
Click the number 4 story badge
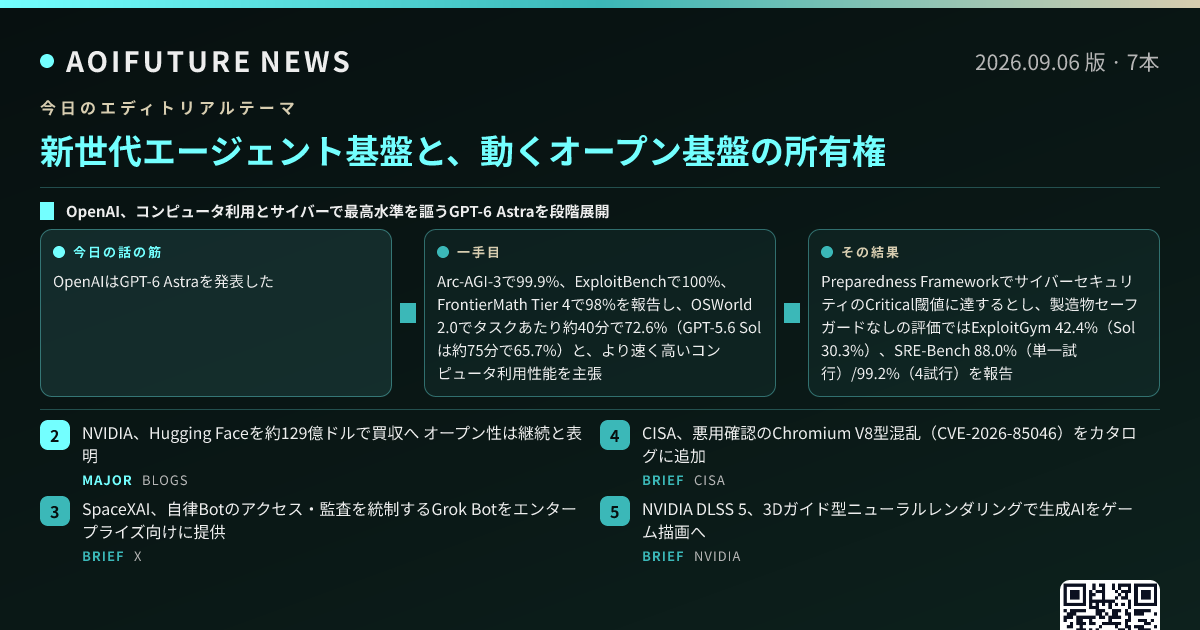click(615, 436)
